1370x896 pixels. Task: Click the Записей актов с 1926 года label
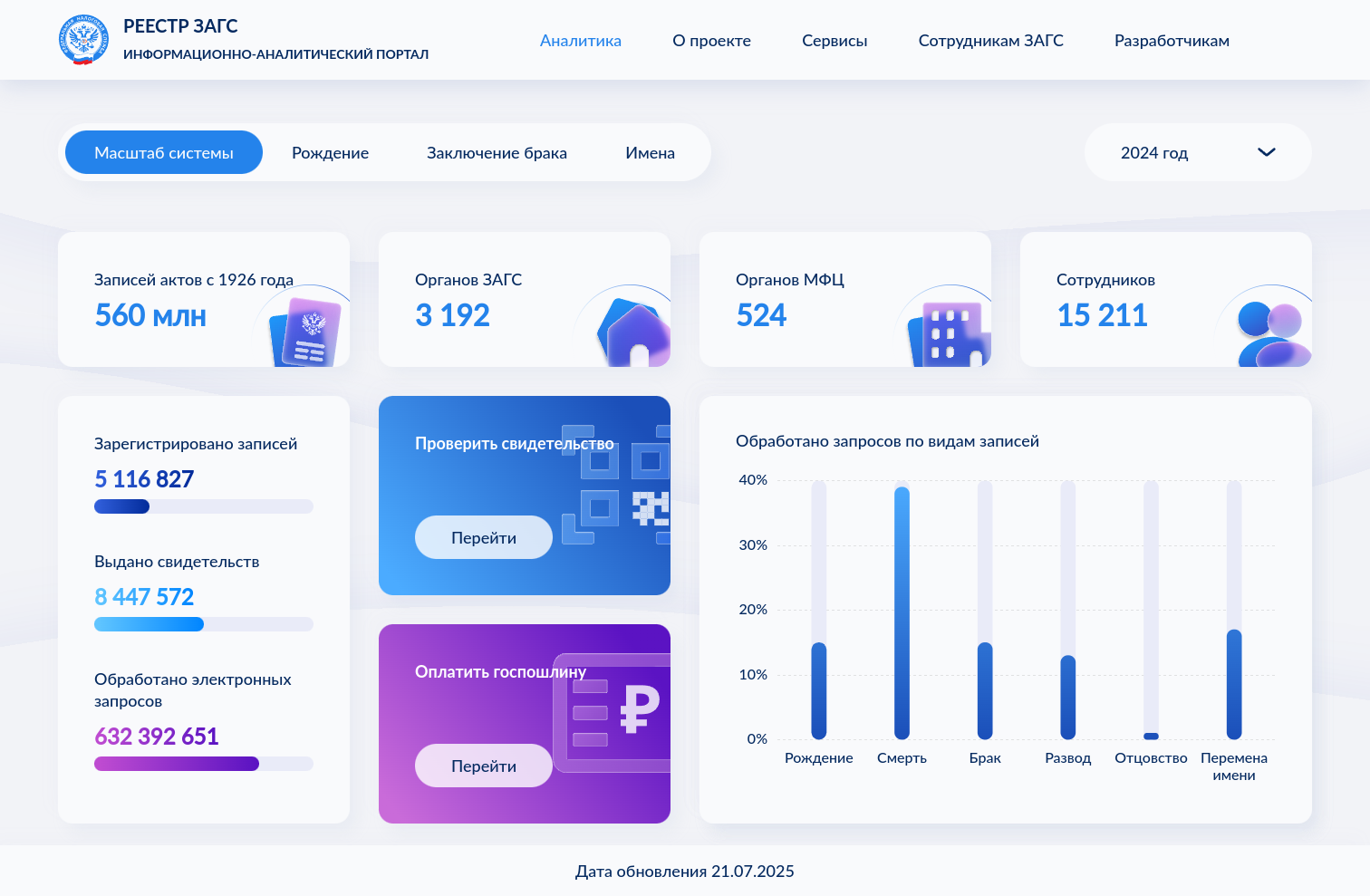[x=194, y=280]
